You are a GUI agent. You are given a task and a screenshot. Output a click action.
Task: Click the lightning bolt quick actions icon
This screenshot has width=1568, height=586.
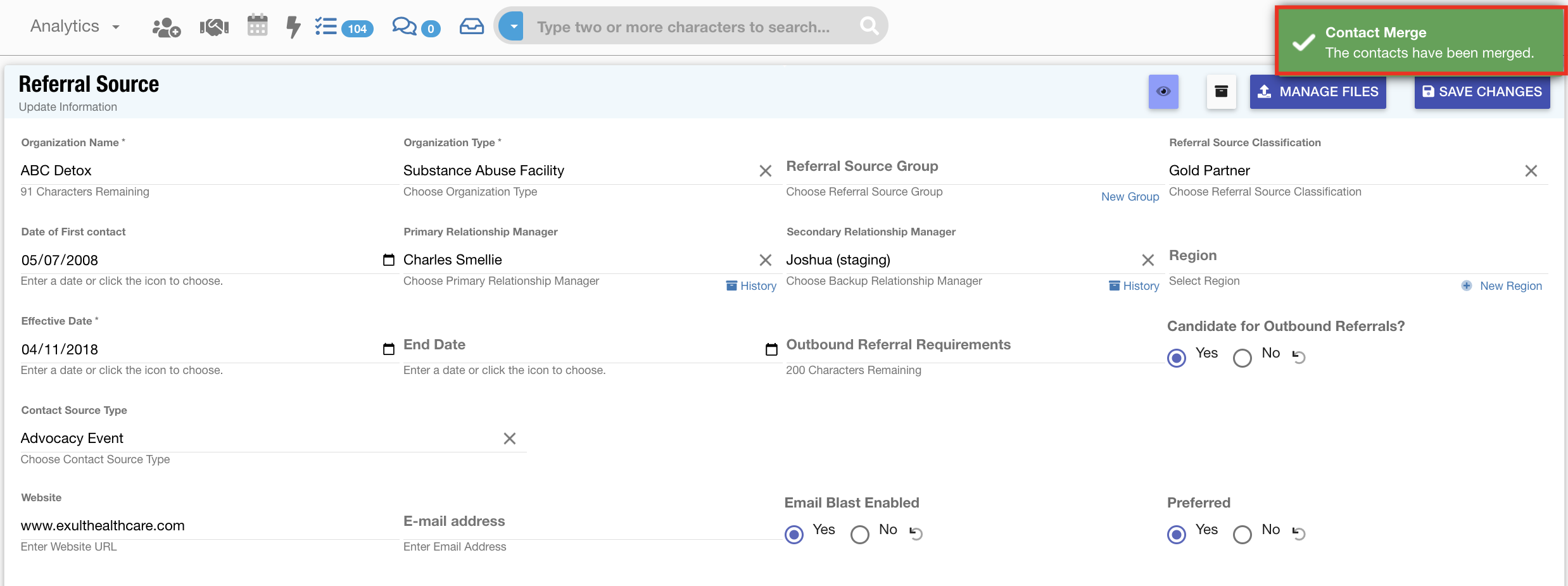point(293,27)
